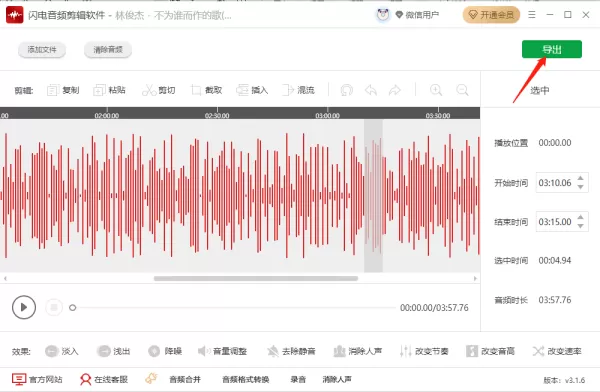Click the undo arrow icon

[x=371, y=90]
